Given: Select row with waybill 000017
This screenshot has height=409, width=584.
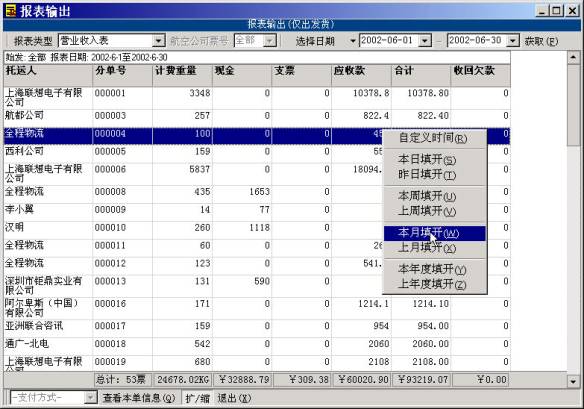Looking at the screenshot, I should click(x=257, y=326).
